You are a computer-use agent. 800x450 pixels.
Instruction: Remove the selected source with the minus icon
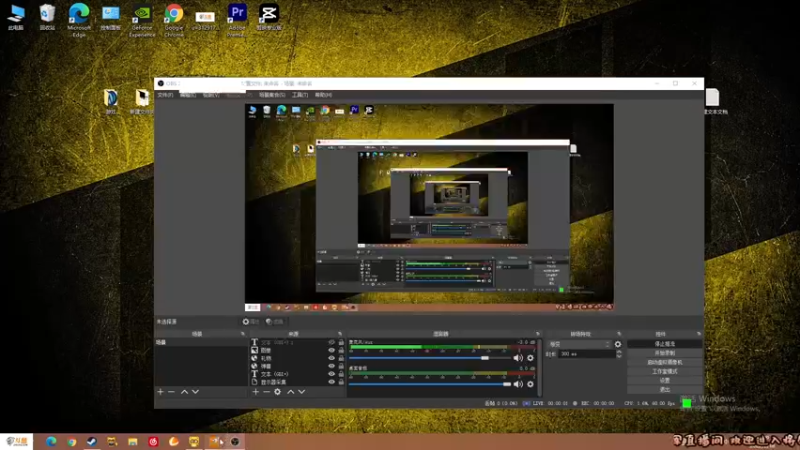pos(266,392)
